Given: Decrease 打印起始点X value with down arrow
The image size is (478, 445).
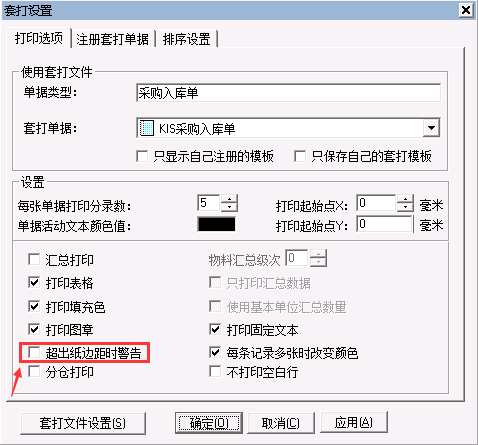Looking at the screenshot, I should [405, 207].
